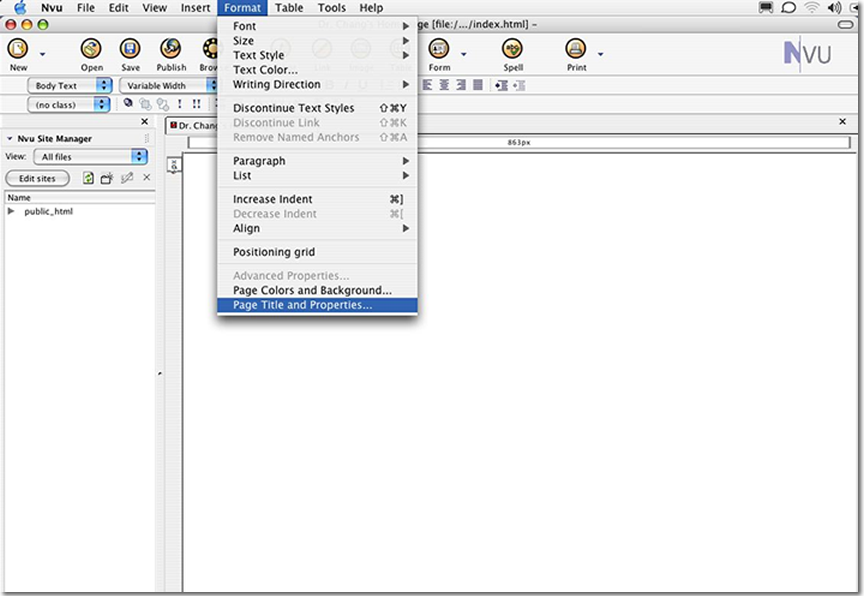864x596 pixels.
Task: Select the Dr. Chang document tab
Action: [193, 126]
